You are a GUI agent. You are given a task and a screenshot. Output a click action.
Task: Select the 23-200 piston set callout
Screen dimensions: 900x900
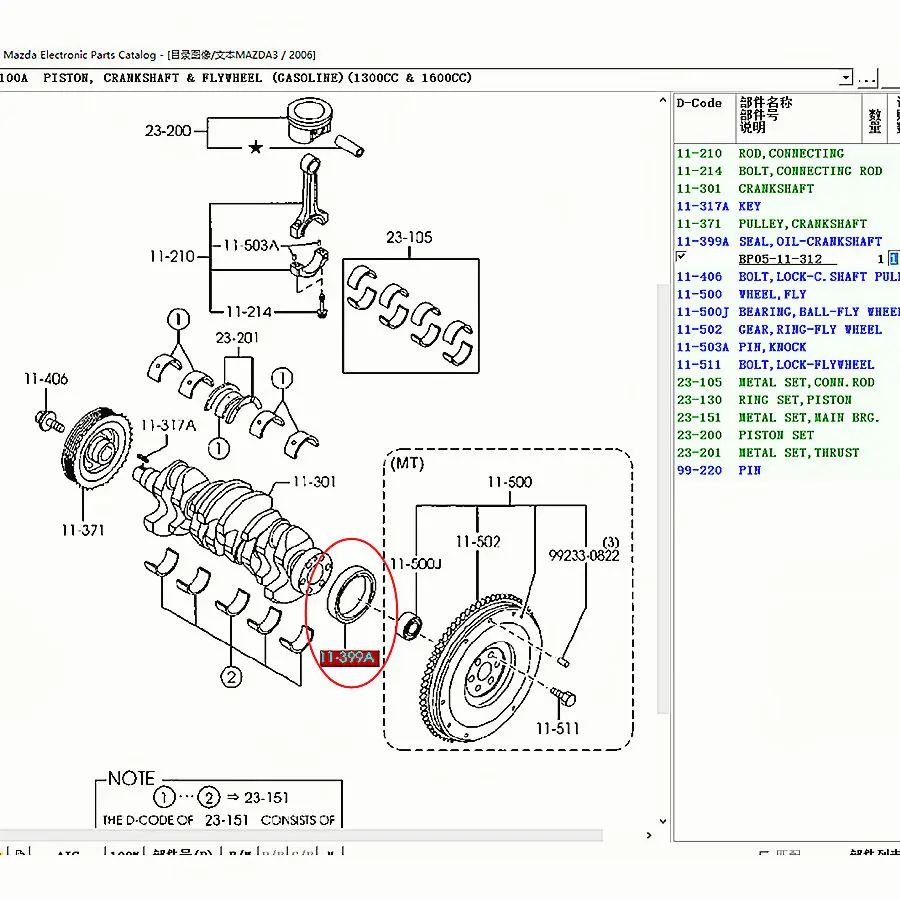tap(167, 131)
